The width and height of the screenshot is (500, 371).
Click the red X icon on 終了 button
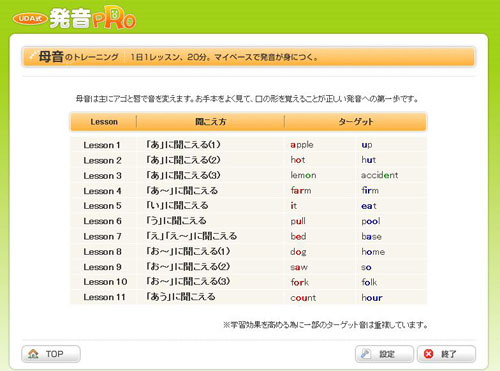tap(428, 354)
